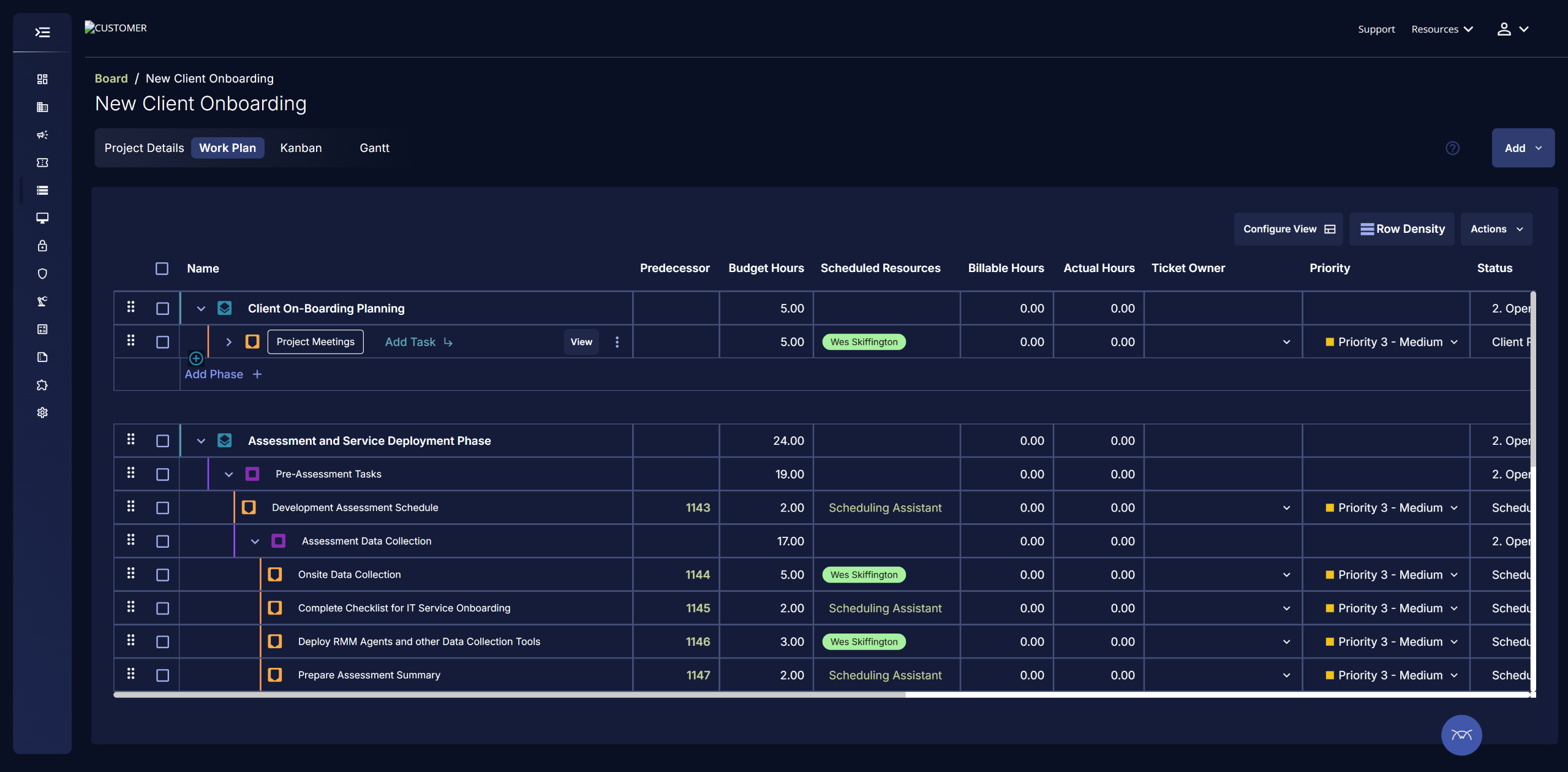Open the monitor icon in the sidebar
1568x772 pixels.
coord(42,218)
